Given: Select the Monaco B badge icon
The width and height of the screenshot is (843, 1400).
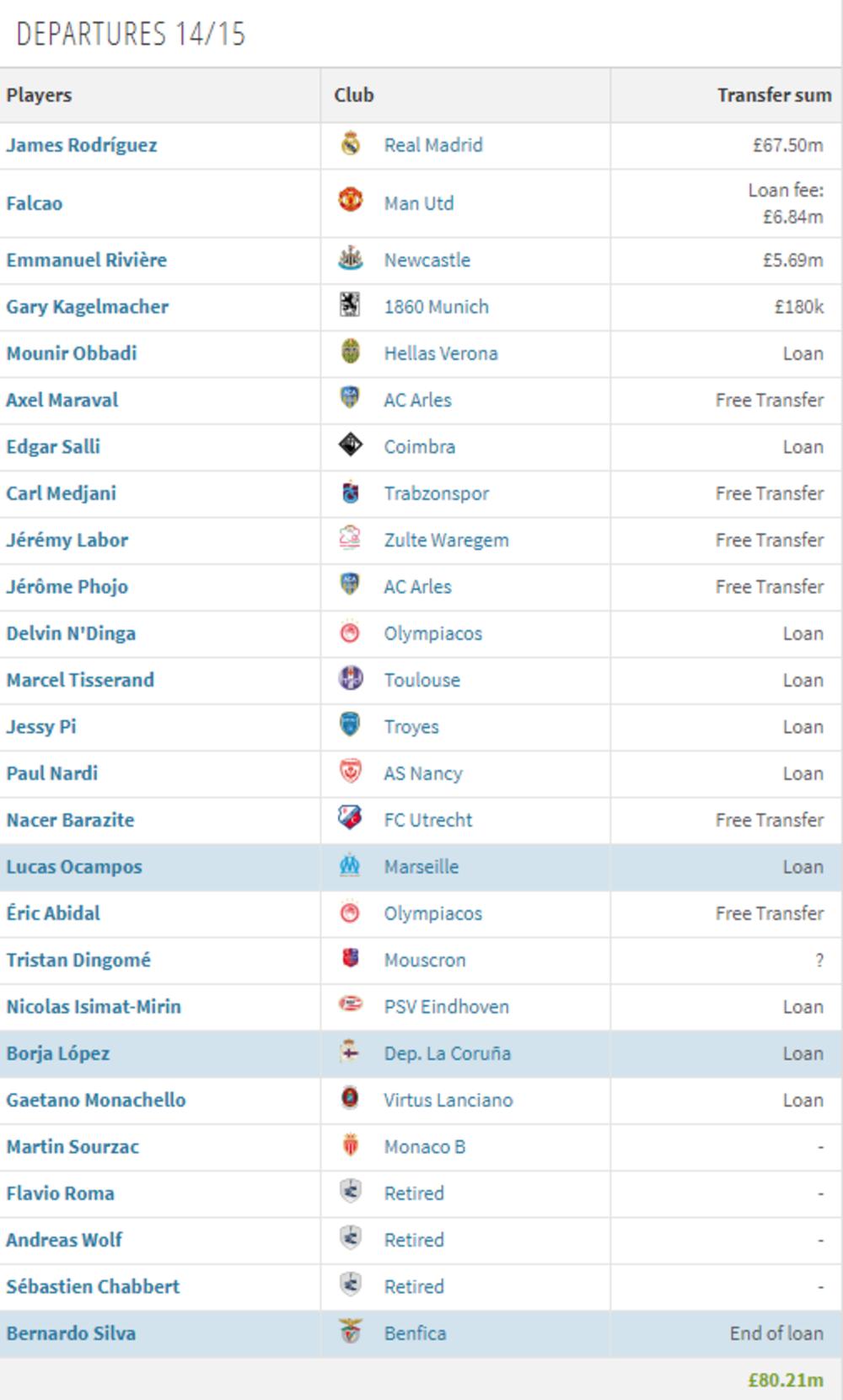Looking at the screenshot, I should [349, 1146].
